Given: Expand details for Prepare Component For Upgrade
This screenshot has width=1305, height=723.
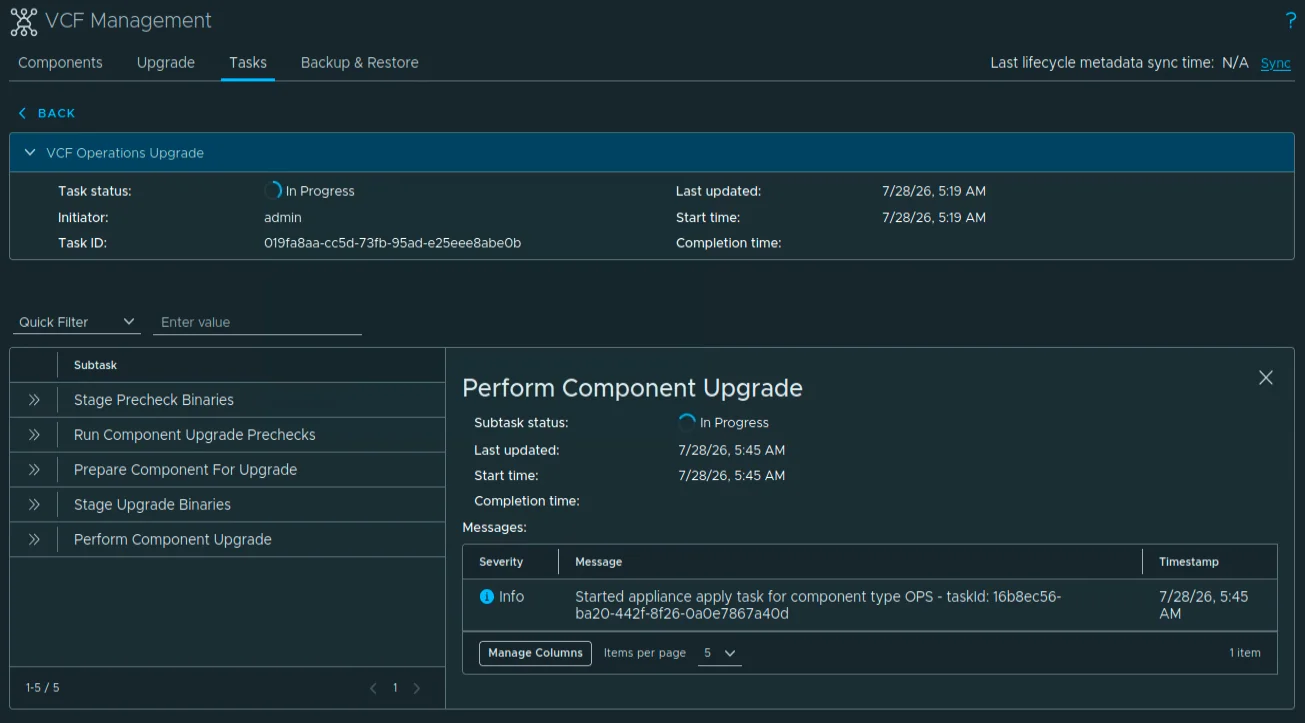Looking at the screenshot, I should point(34,470).
